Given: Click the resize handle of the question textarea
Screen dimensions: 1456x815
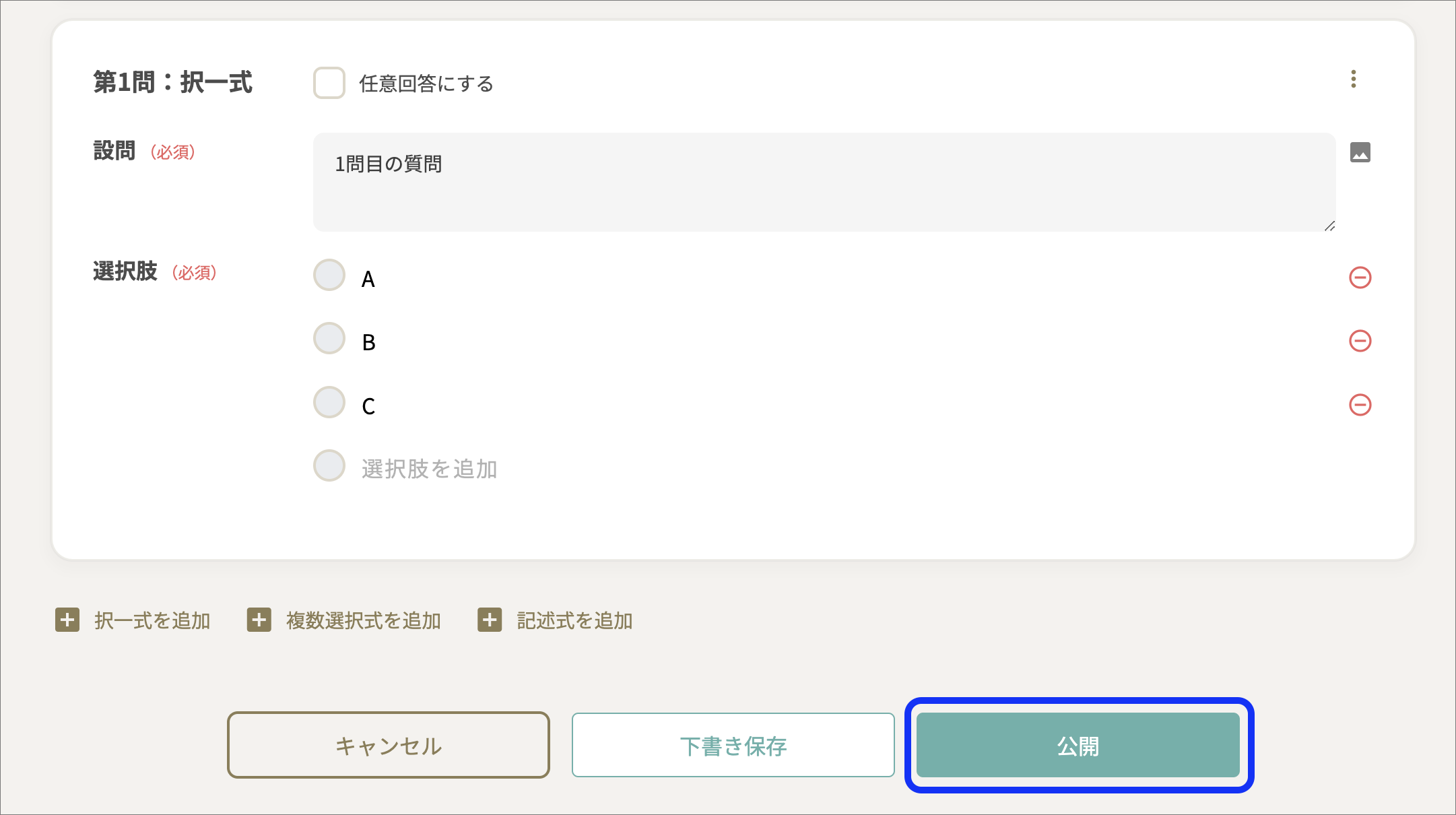Looking at the screenshot, I should coord(1331,227).
